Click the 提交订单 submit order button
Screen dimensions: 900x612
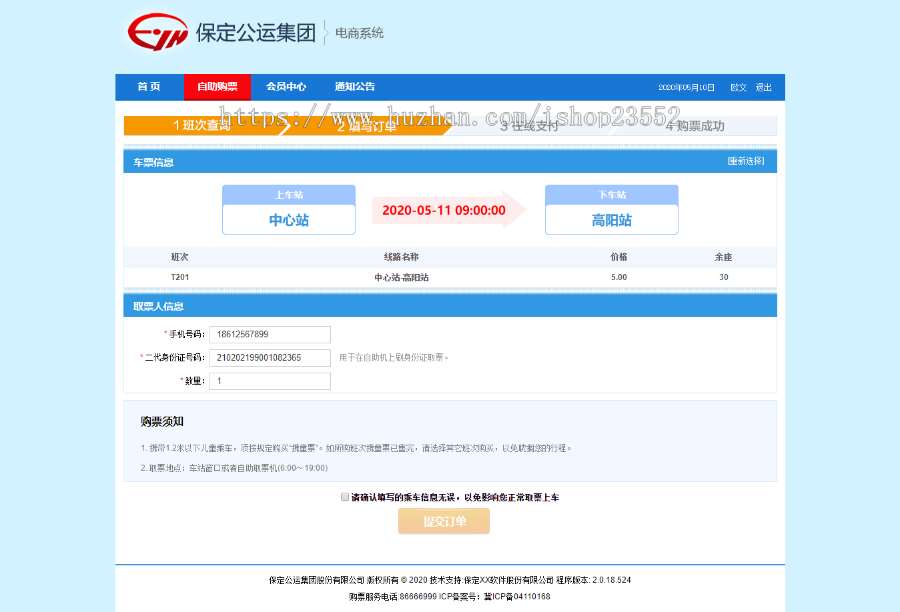[x=444, y=520]
